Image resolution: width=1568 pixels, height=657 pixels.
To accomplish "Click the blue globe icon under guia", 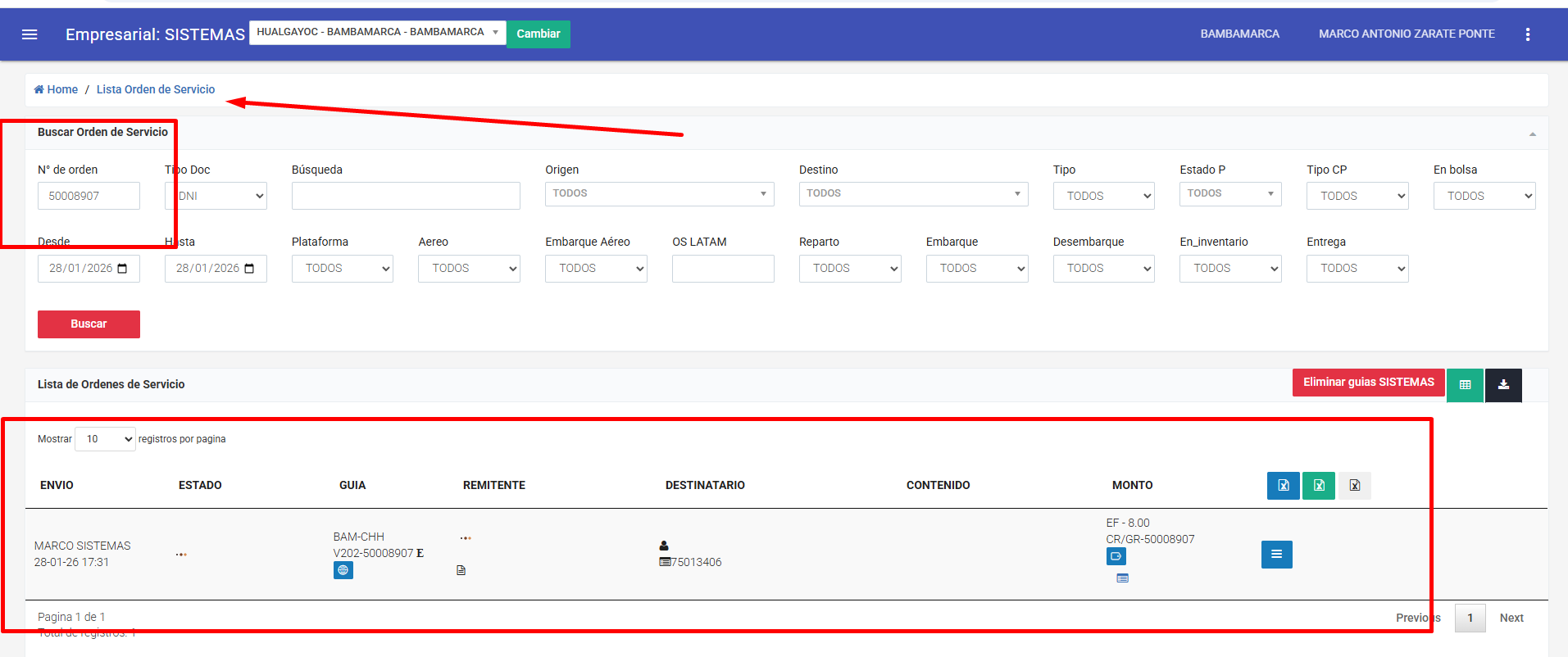I will pos(343,570).
